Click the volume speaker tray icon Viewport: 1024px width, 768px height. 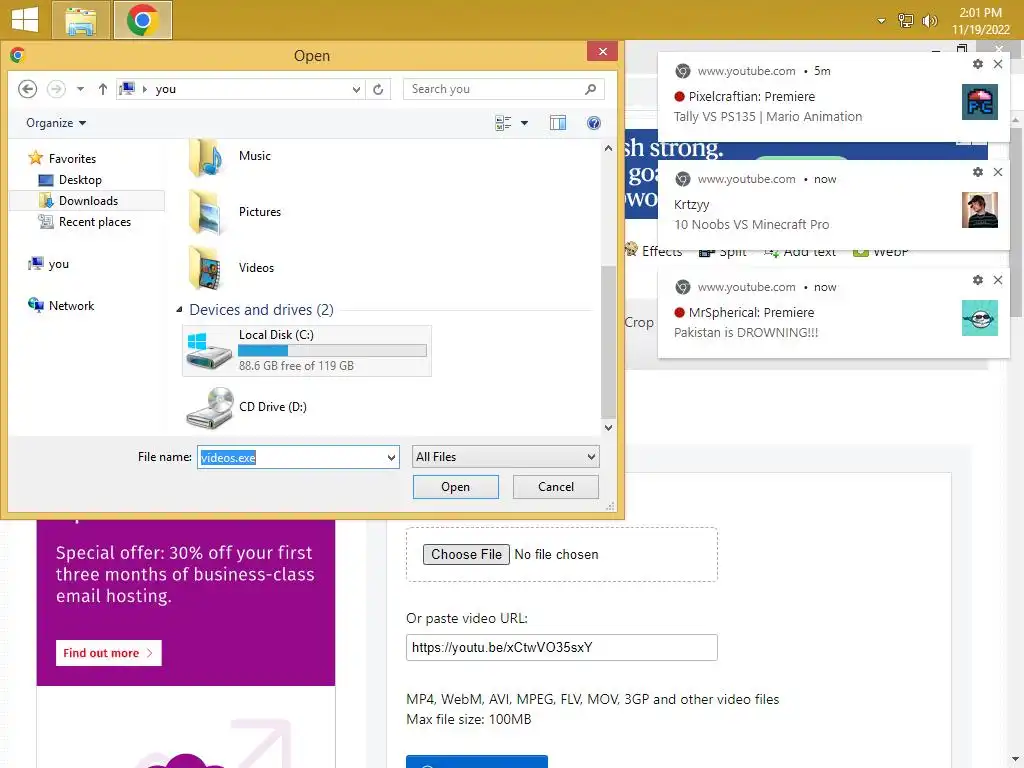tap(929, 21)
